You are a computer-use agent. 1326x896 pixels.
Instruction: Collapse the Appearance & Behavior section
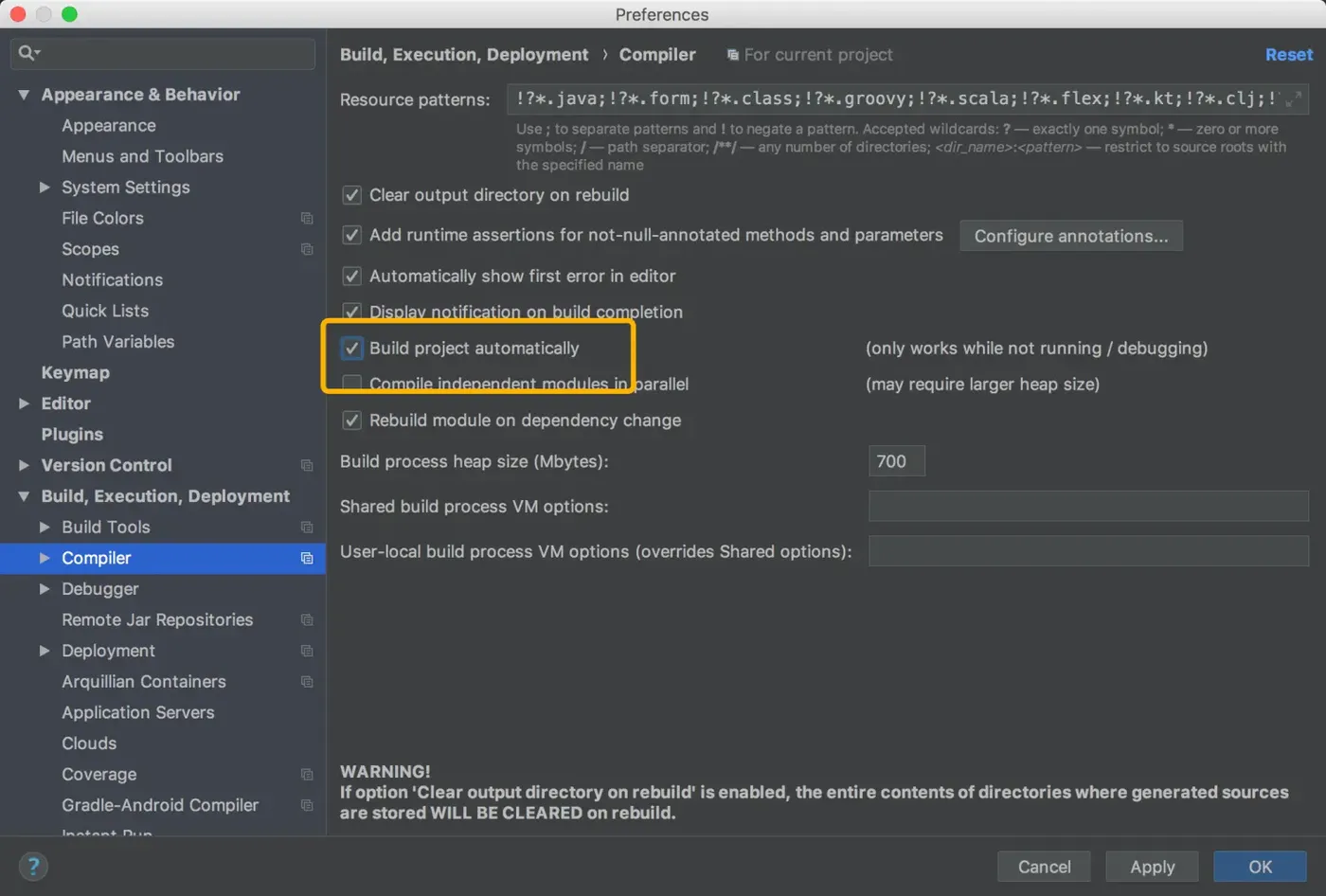point(24,95)
